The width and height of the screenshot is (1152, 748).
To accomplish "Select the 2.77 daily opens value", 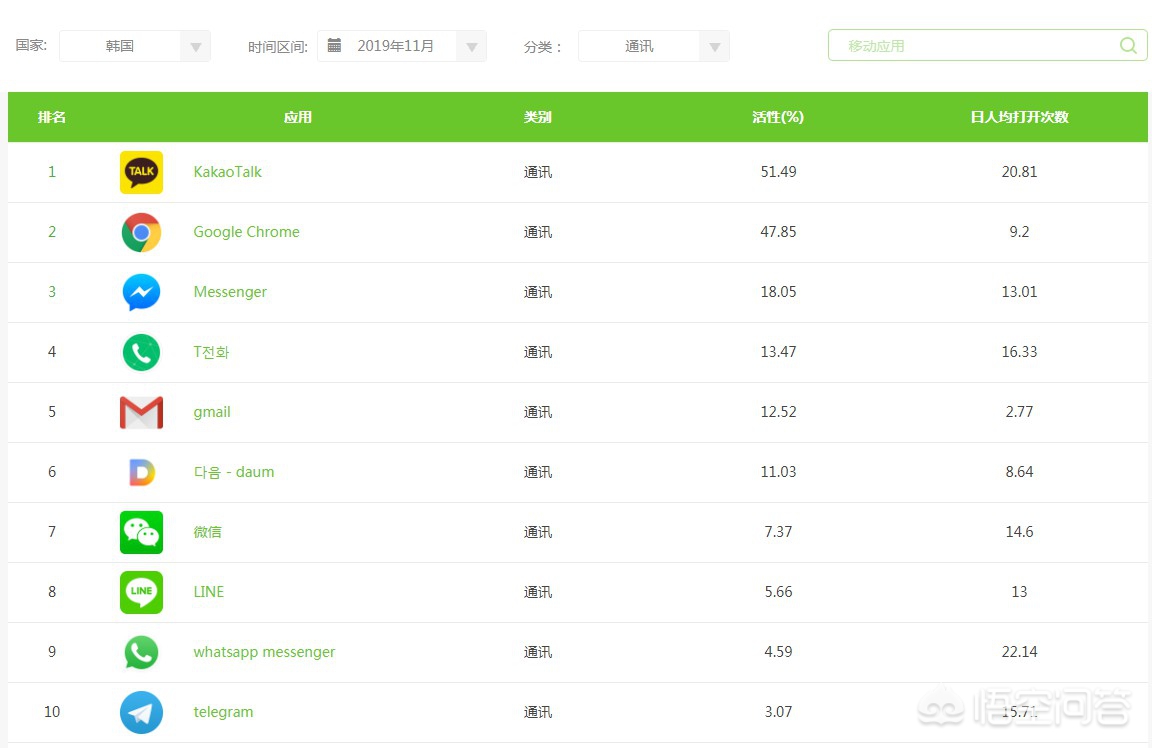I will click(x=1019, y=412).
